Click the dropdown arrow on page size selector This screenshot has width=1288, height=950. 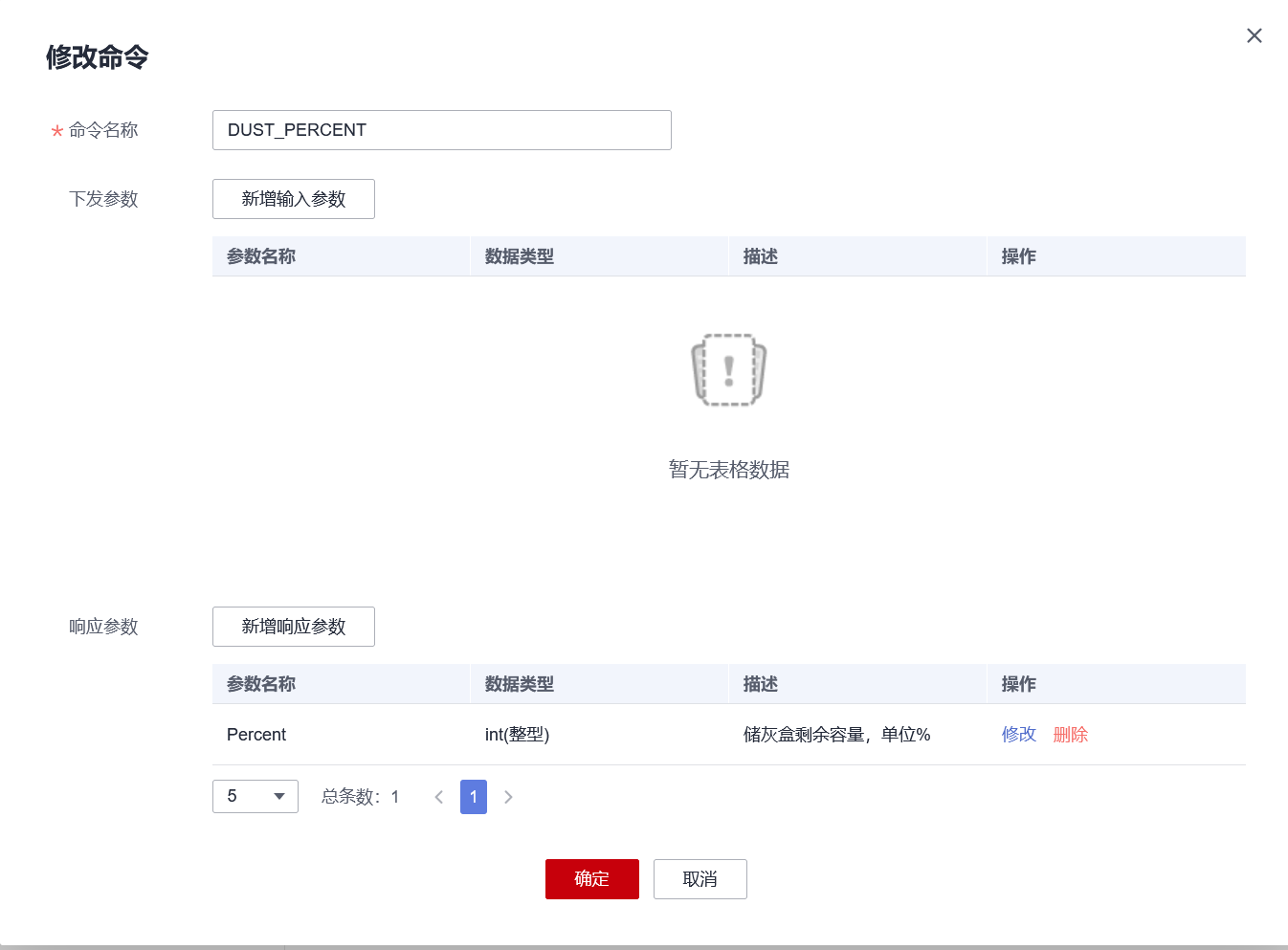point(278,796)
